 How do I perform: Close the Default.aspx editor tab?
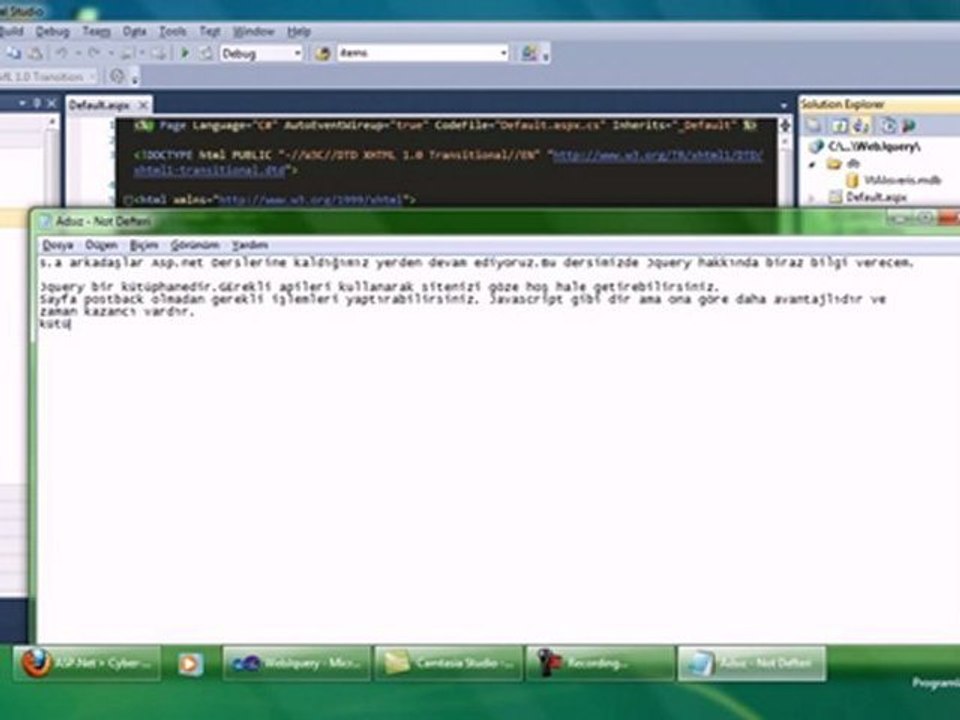pyautogui.click(x=143, y=105)
